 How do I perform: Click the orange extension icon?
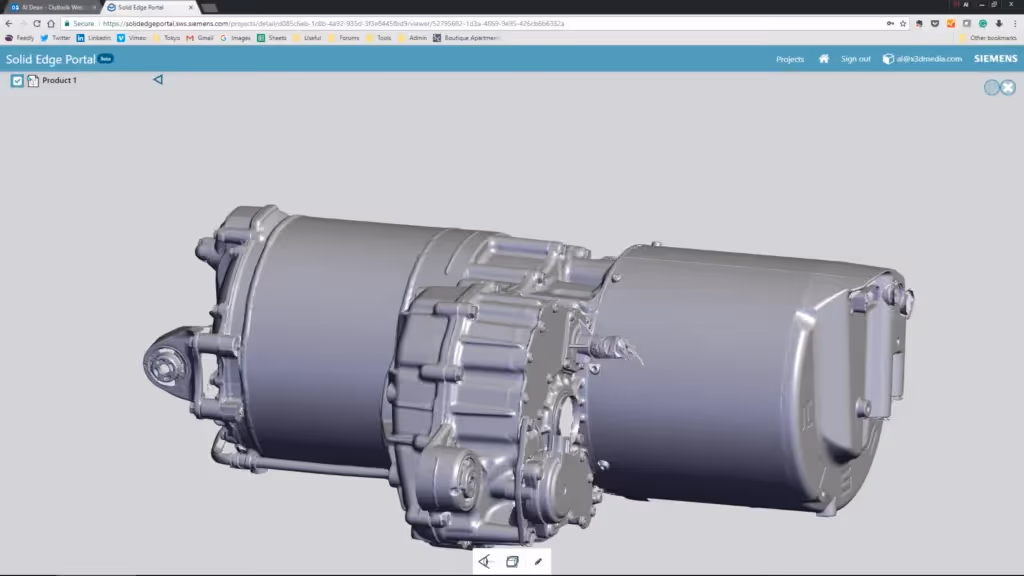(951, 24)
